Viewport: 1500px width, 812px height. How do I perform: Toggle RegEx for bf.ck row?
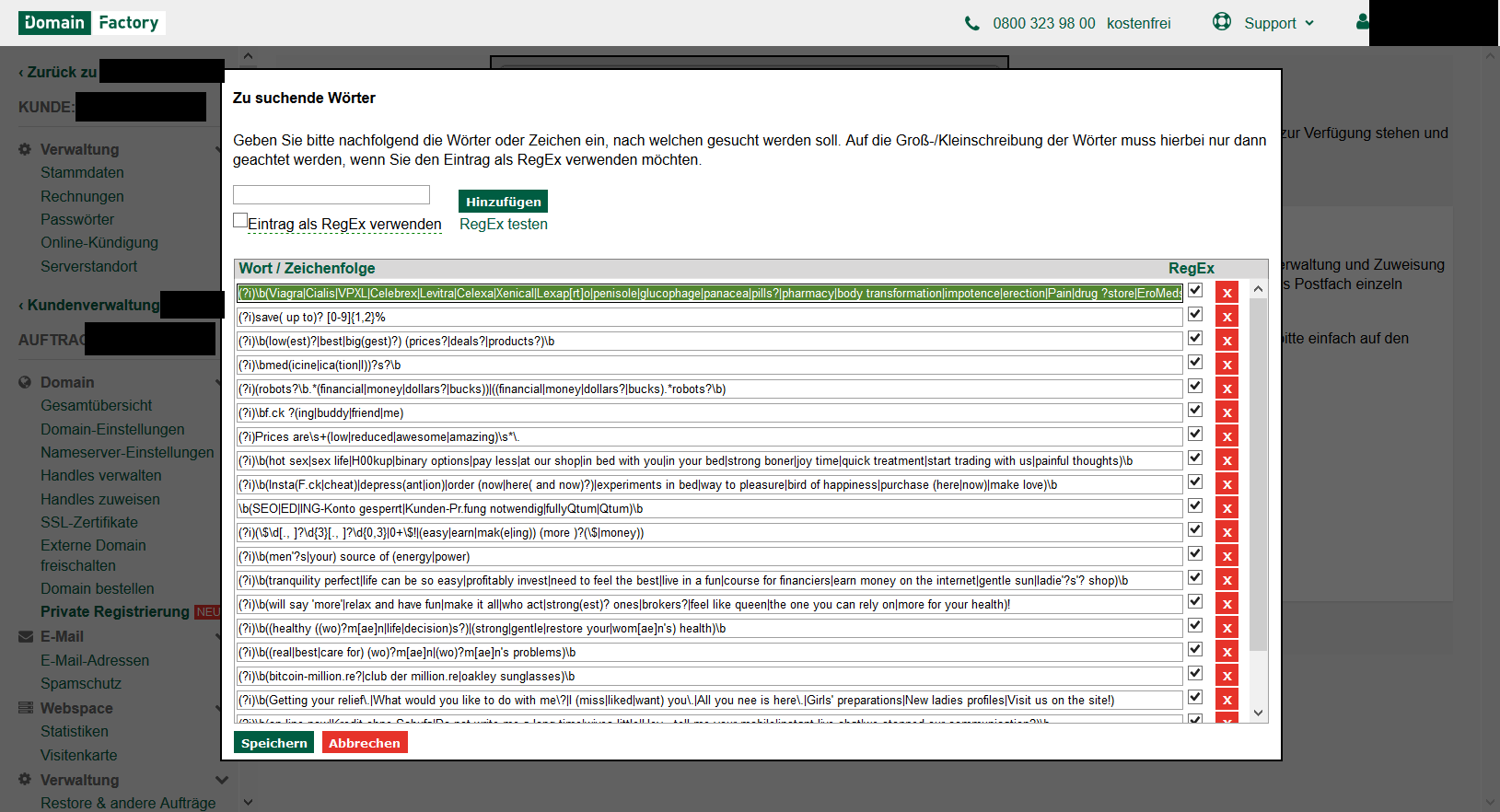[1195, 410]
